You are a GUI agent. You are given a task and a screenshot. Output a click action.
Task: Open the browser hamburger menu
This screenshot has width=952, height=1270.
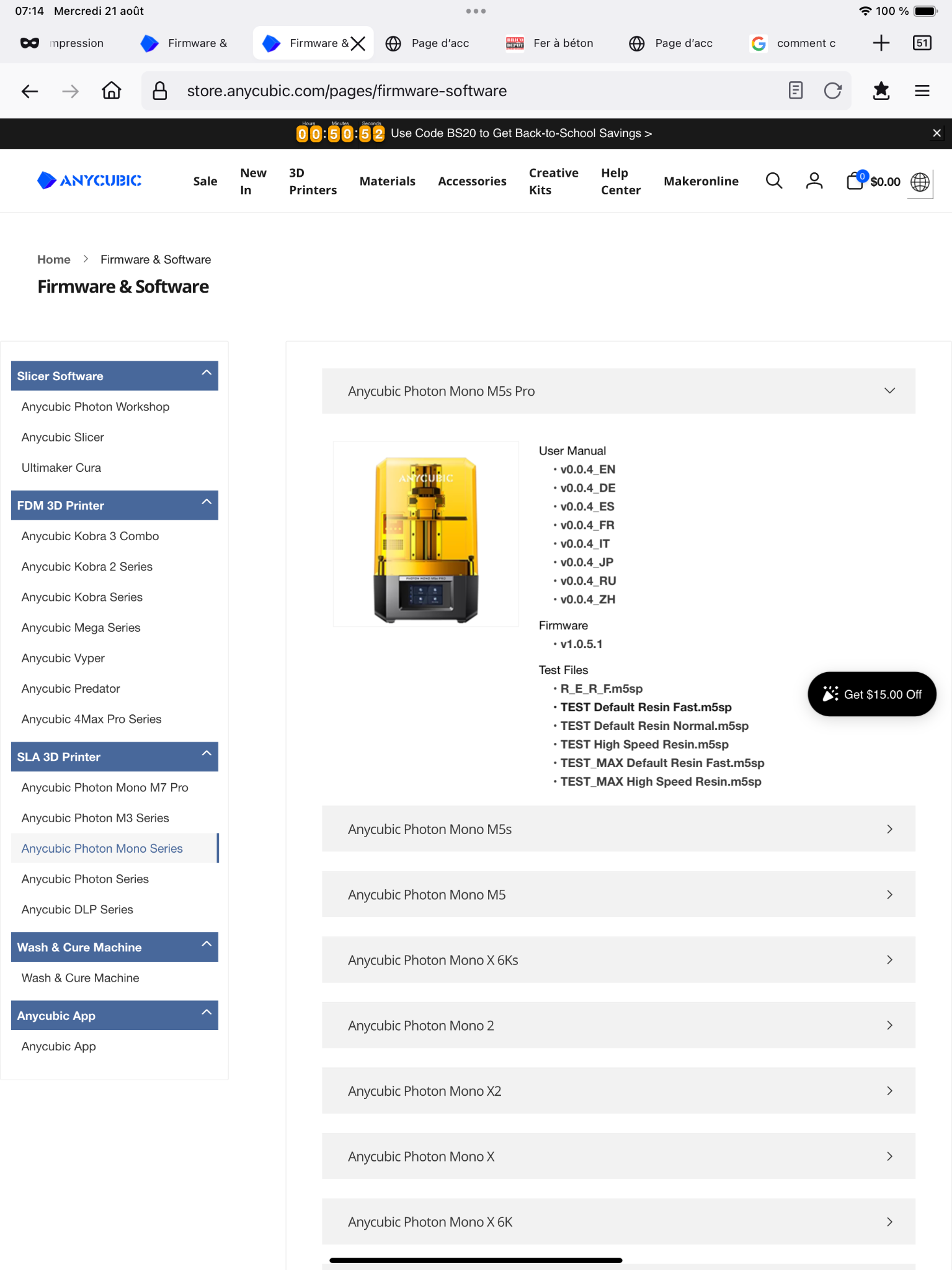pos(922,91)
